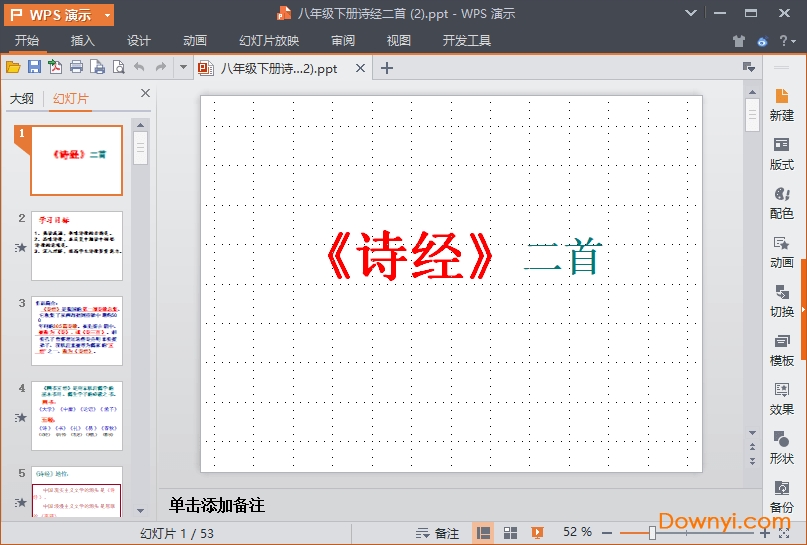The height and width of the screenshot is (545, 807).
Task: Click the Print icon
Action: click(76, 67)
